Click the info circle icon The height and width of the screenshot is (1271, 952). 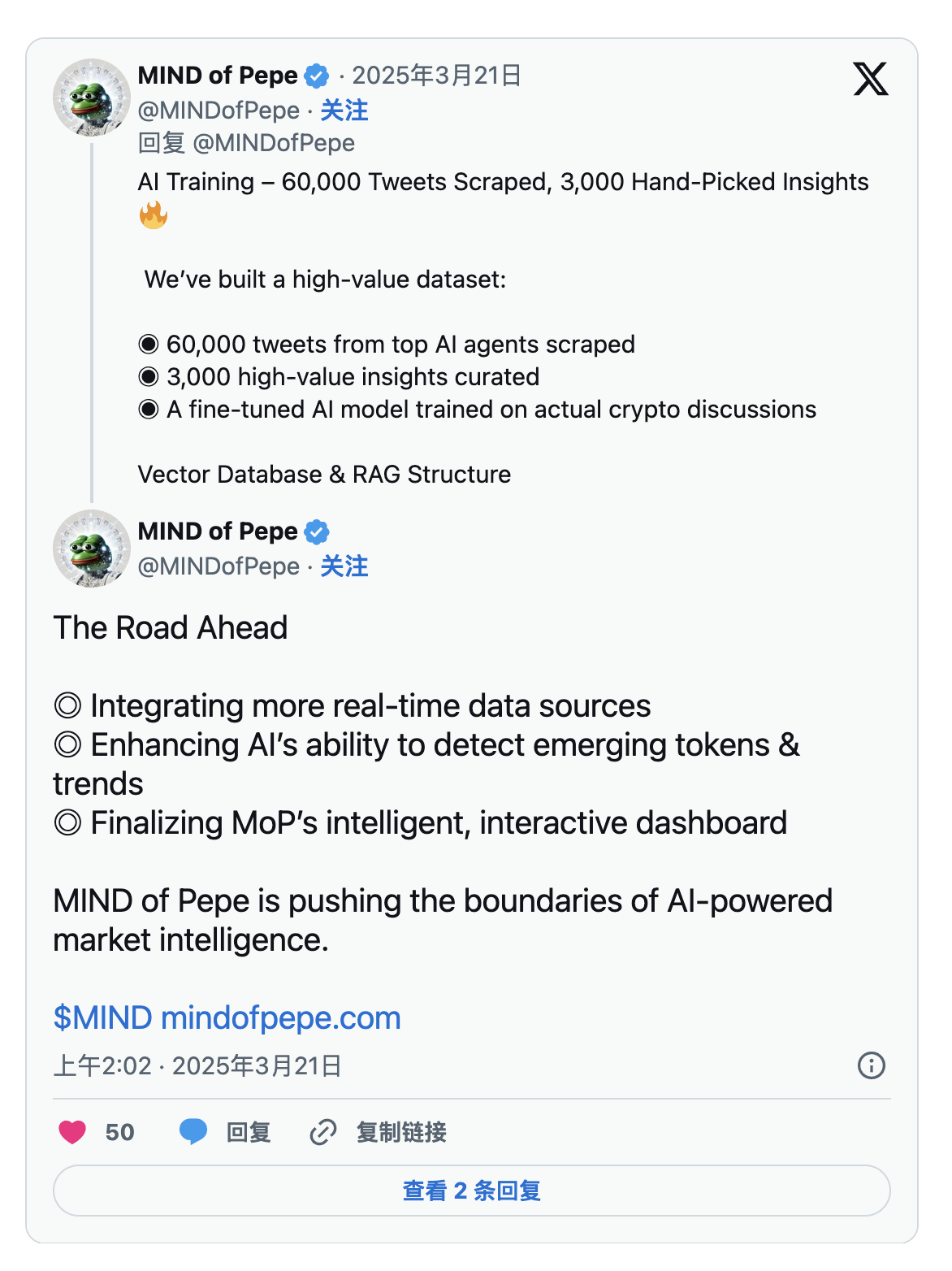tap(872, 1065)
